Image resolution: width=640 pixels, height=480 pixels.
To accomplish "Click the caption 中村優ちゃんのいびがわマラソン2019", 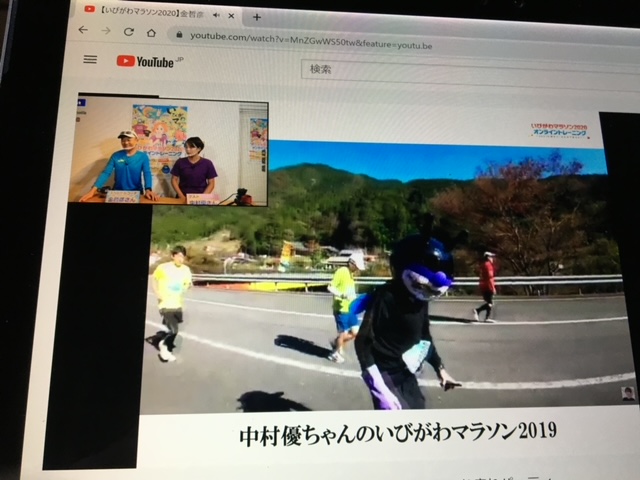I will (x=398, y=433).
